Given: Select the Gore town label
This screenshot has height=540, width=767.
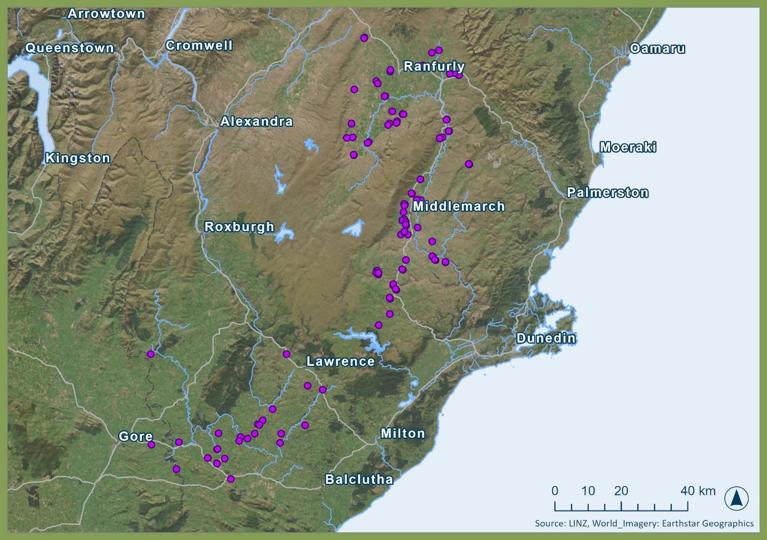Looking at the screenshot, I should click(135, 436).
